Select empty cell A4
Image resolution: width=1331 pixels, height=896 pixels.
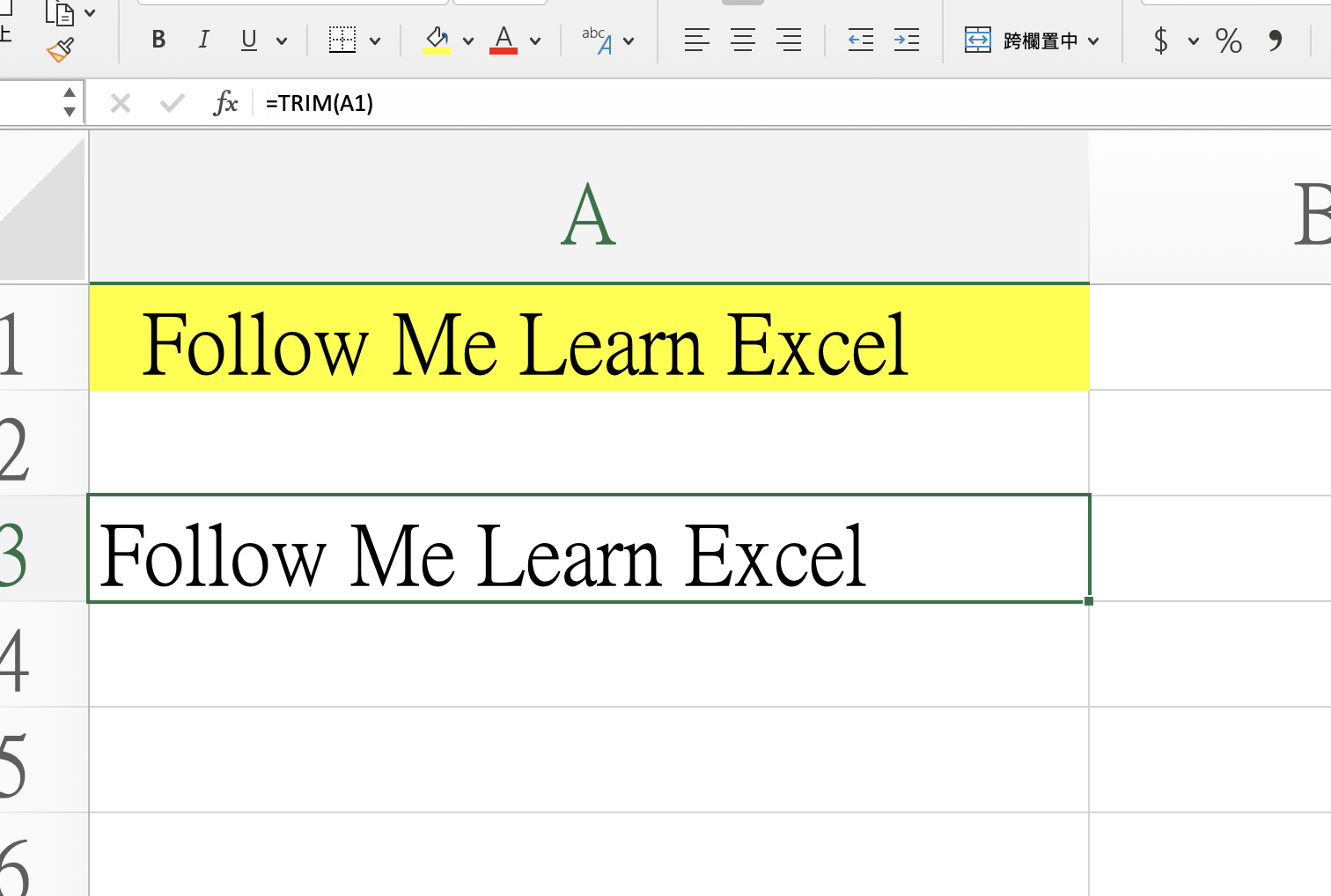pos(589,654)
